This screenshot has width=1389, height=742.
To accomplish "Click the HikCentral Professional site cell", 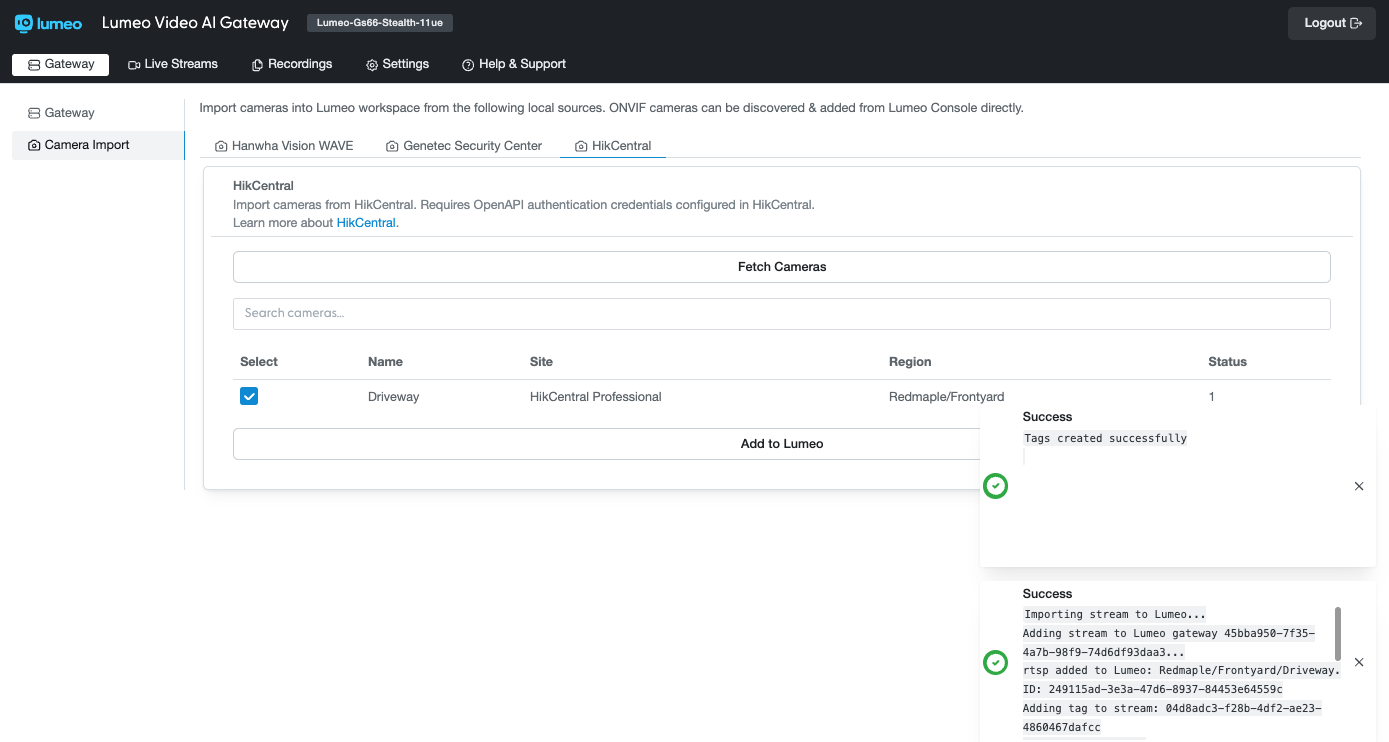I will click(596, 397).
